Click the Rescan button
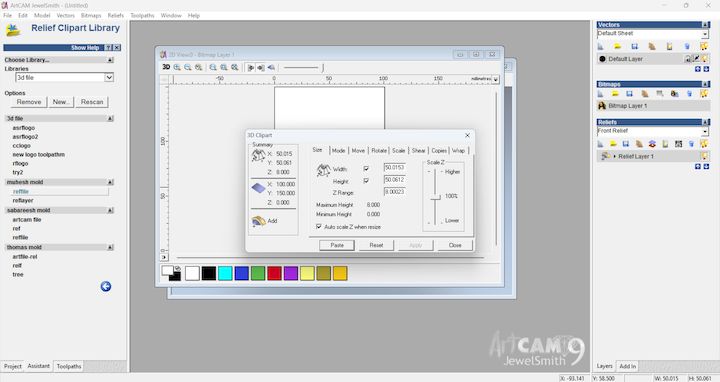 [92, 102]
